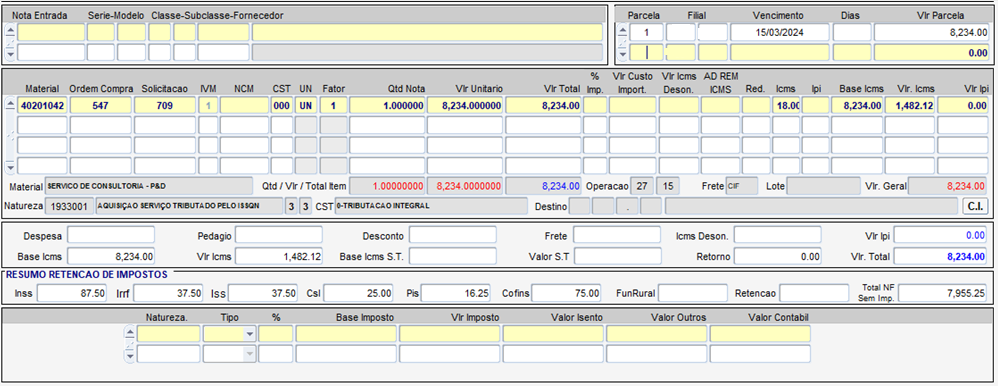Click the Natureza block scroll-up arrow
998x386 pixels.
(129, 331)
